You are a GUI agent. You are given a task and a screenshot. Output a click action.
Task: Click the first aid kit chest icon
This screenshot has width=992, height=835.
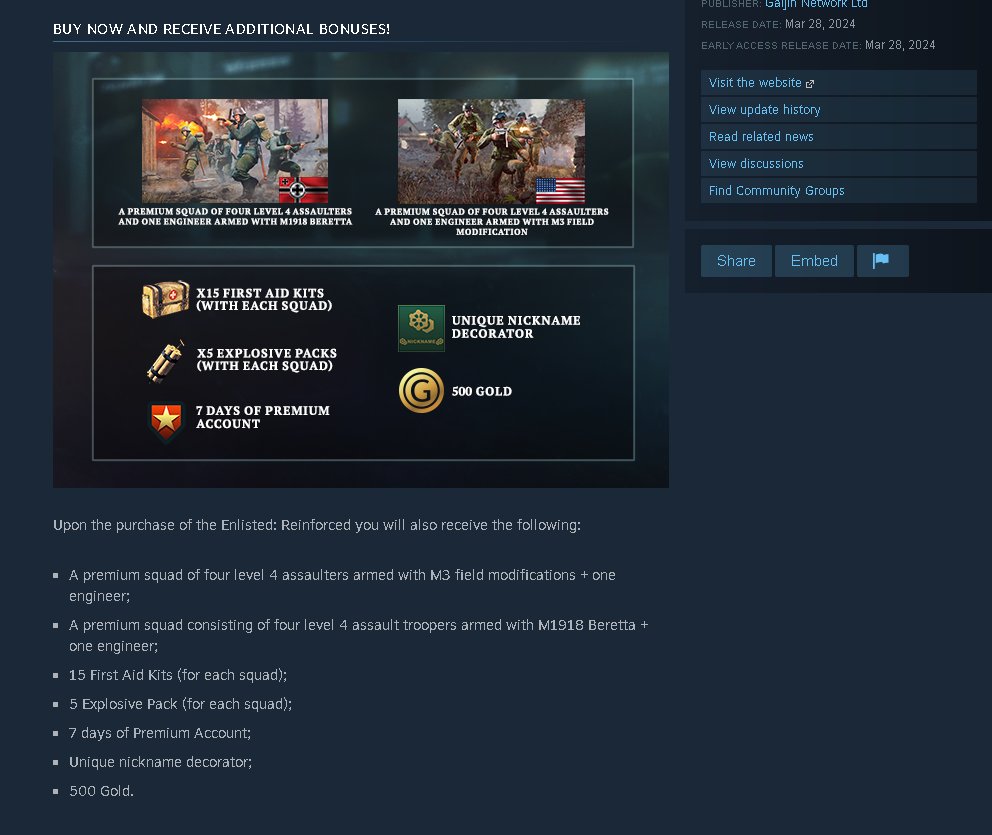[166, 299]
